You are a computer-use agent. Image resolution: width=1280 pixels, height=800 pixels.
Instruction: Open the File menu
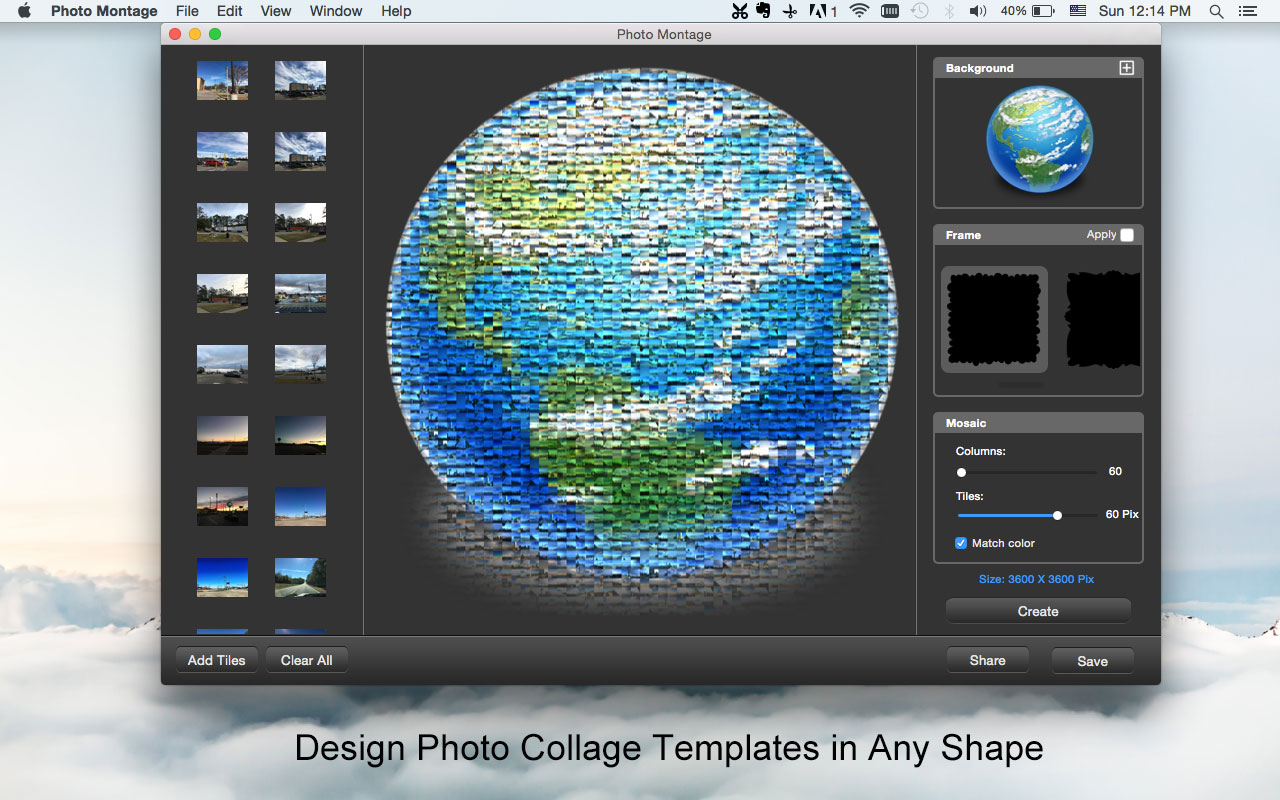pyautogui.click(x=187, y=11)
